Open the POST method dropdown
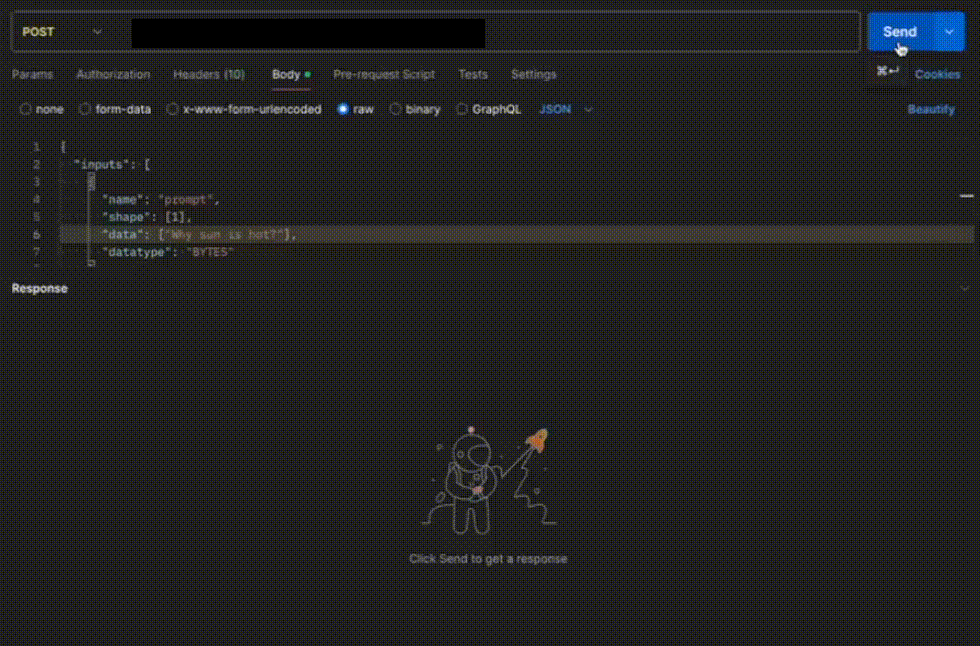 [x=61, y=32]
